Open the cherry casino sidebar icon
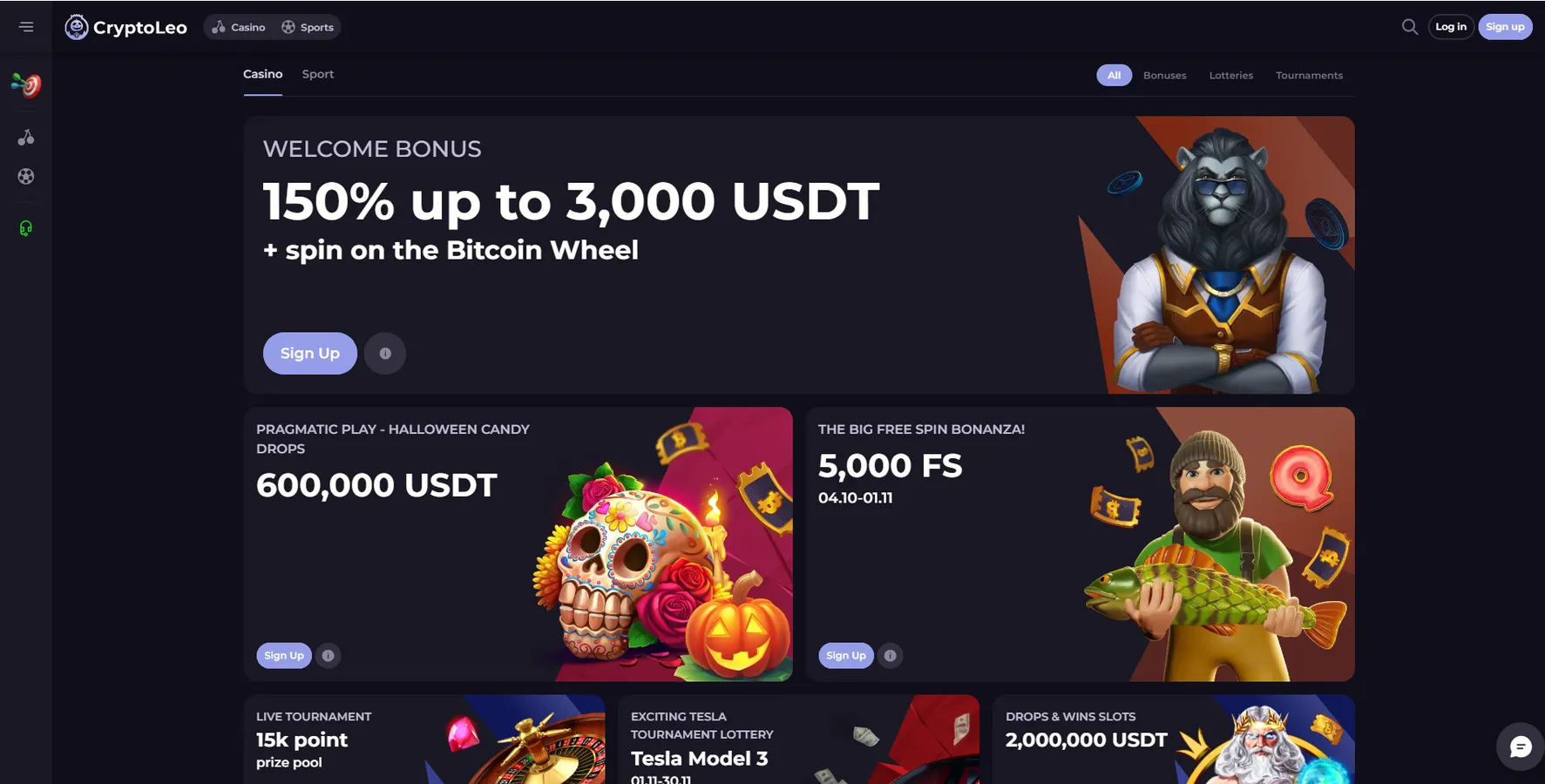The image size is (1545, 784). (x=26, y=138)
